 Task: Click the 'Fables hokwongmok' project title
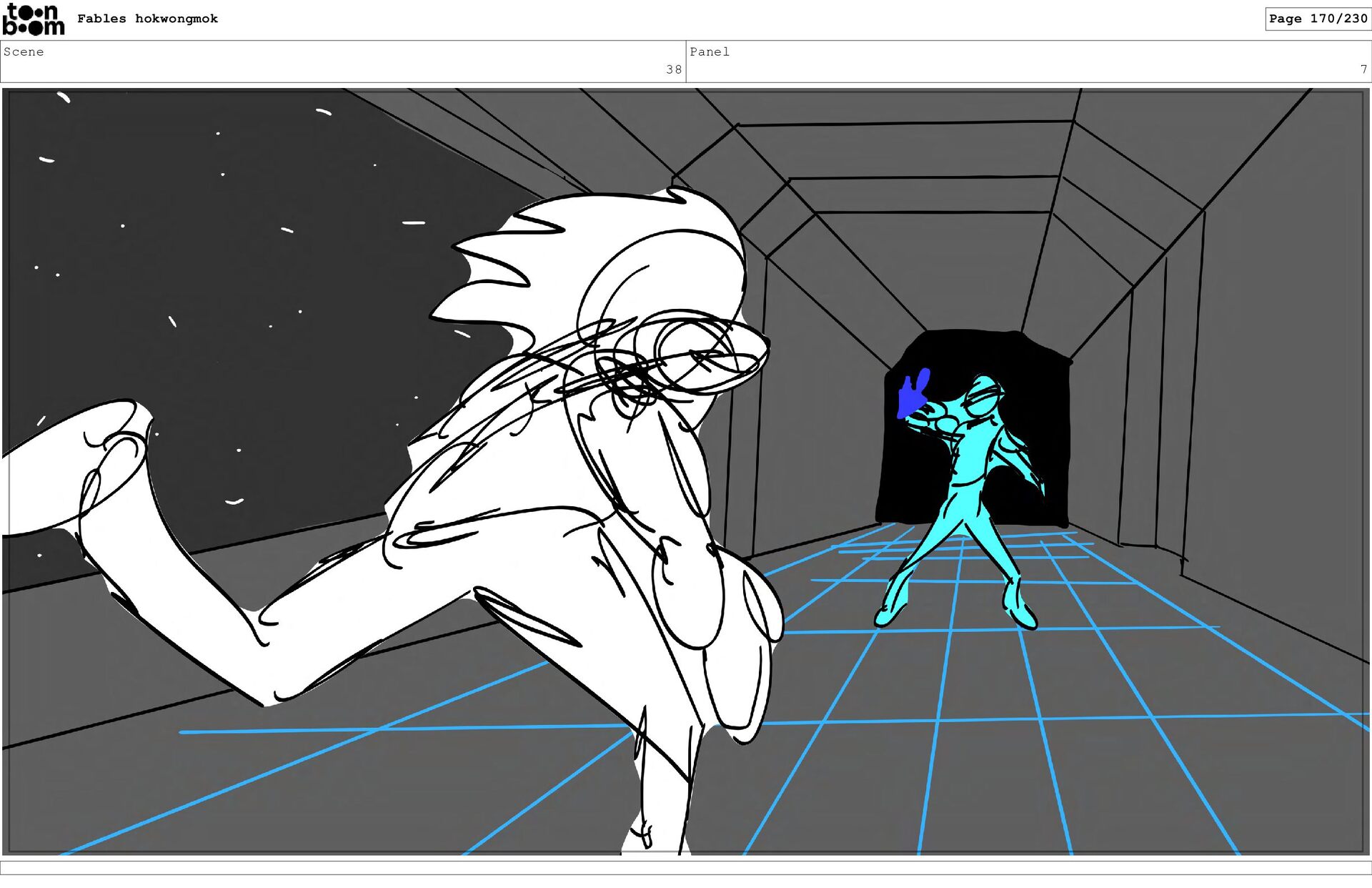(147, 19)
